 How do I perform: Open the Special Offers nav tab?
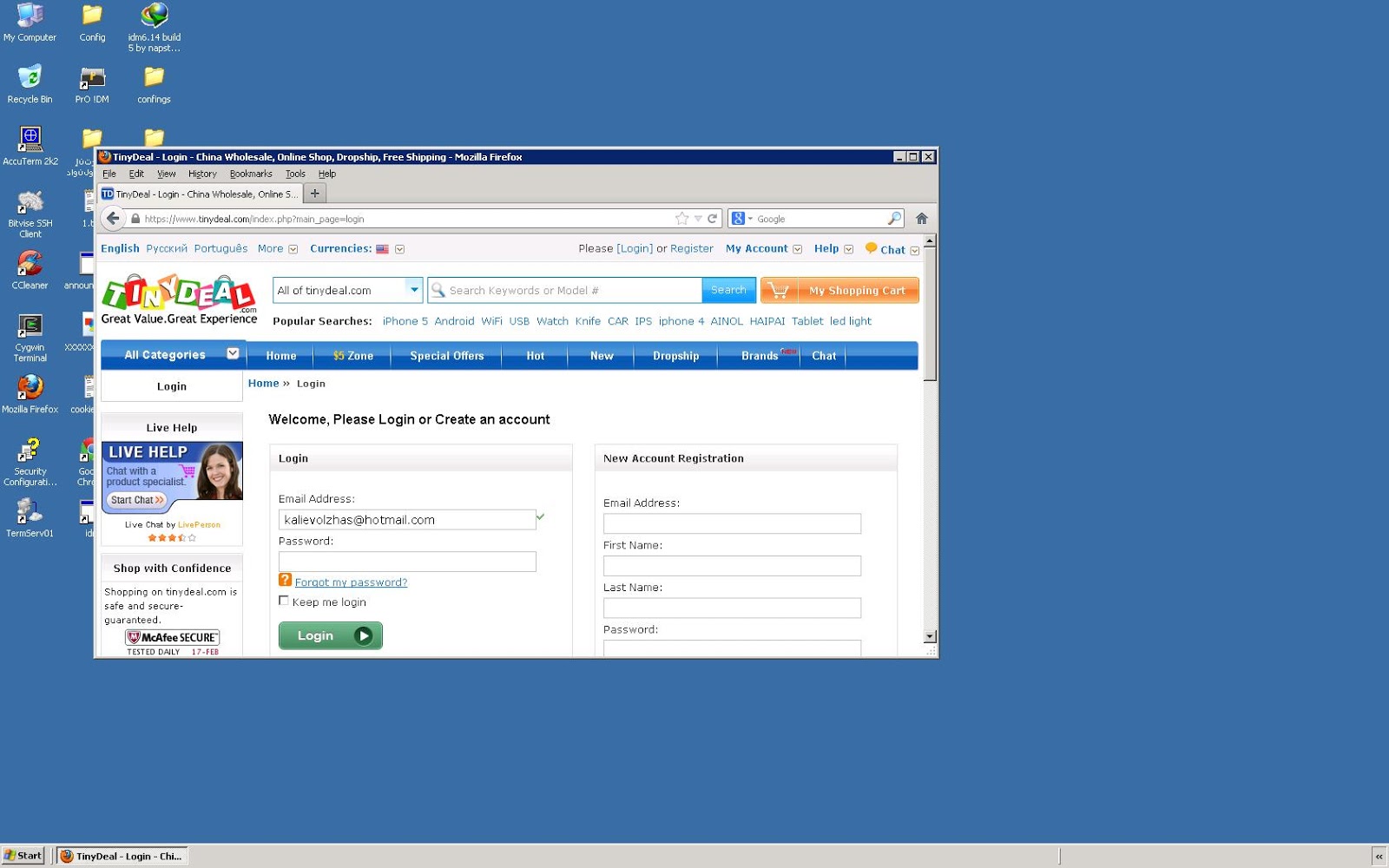coord(446,356)
